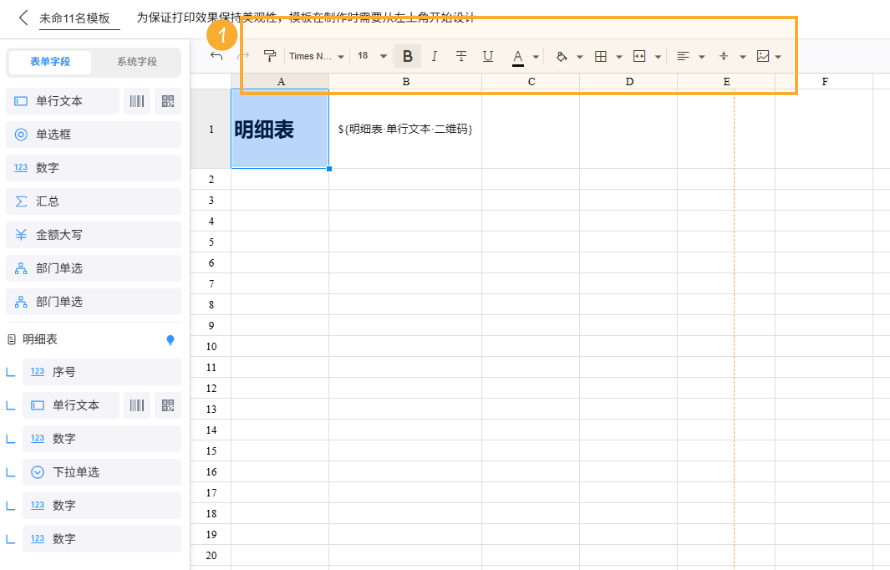Screen dimensions: 890x570
Task: Select row 2 header
Action: coord(211,179)
